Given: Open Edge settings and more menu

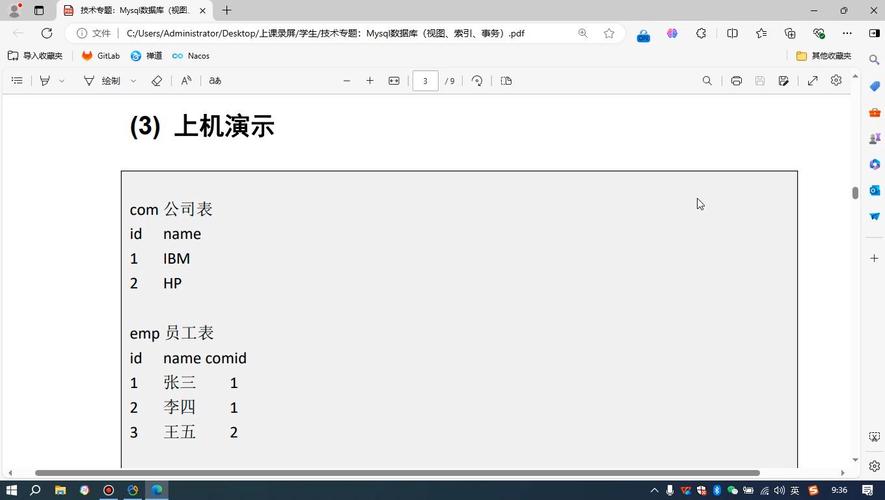Looking at the screenshot, I should (x=847, y=33).
